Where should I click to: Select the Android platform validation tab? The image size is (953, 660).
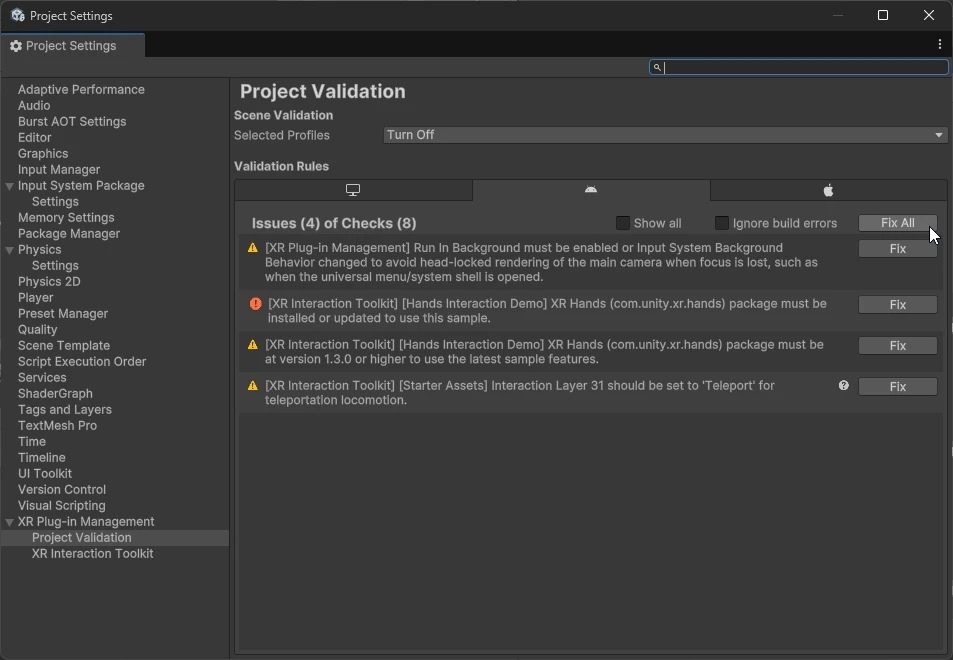click(590, 190)
